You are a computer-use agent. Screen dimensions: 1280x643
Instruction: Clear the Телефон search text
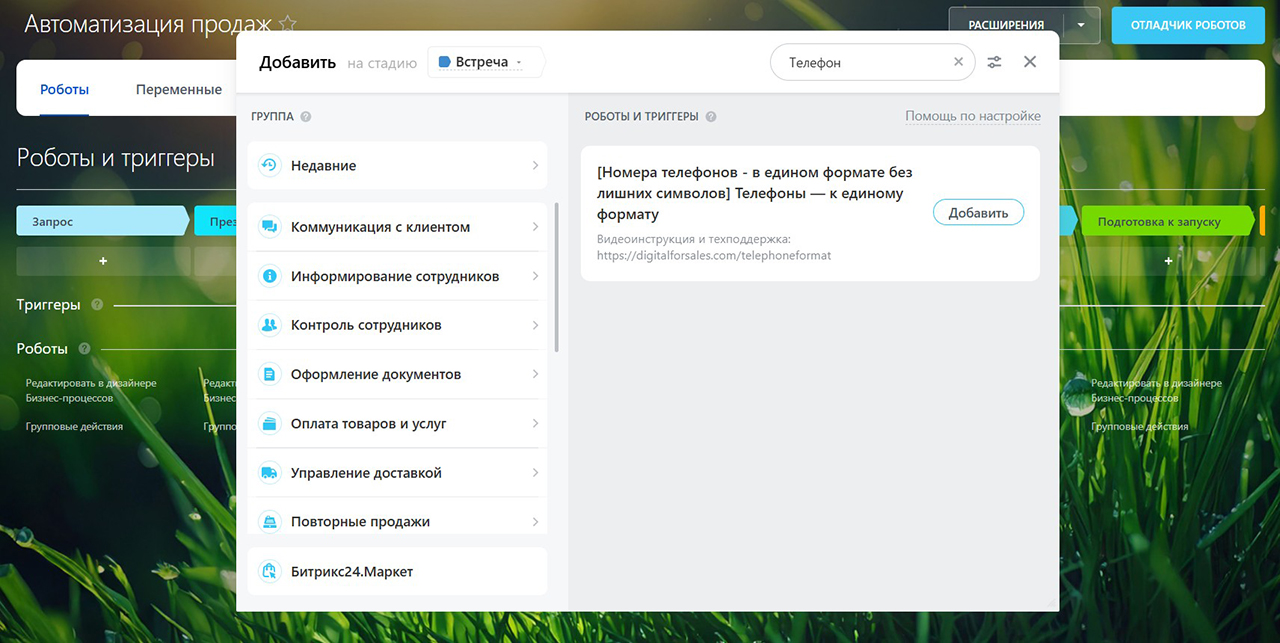point(958,62)
